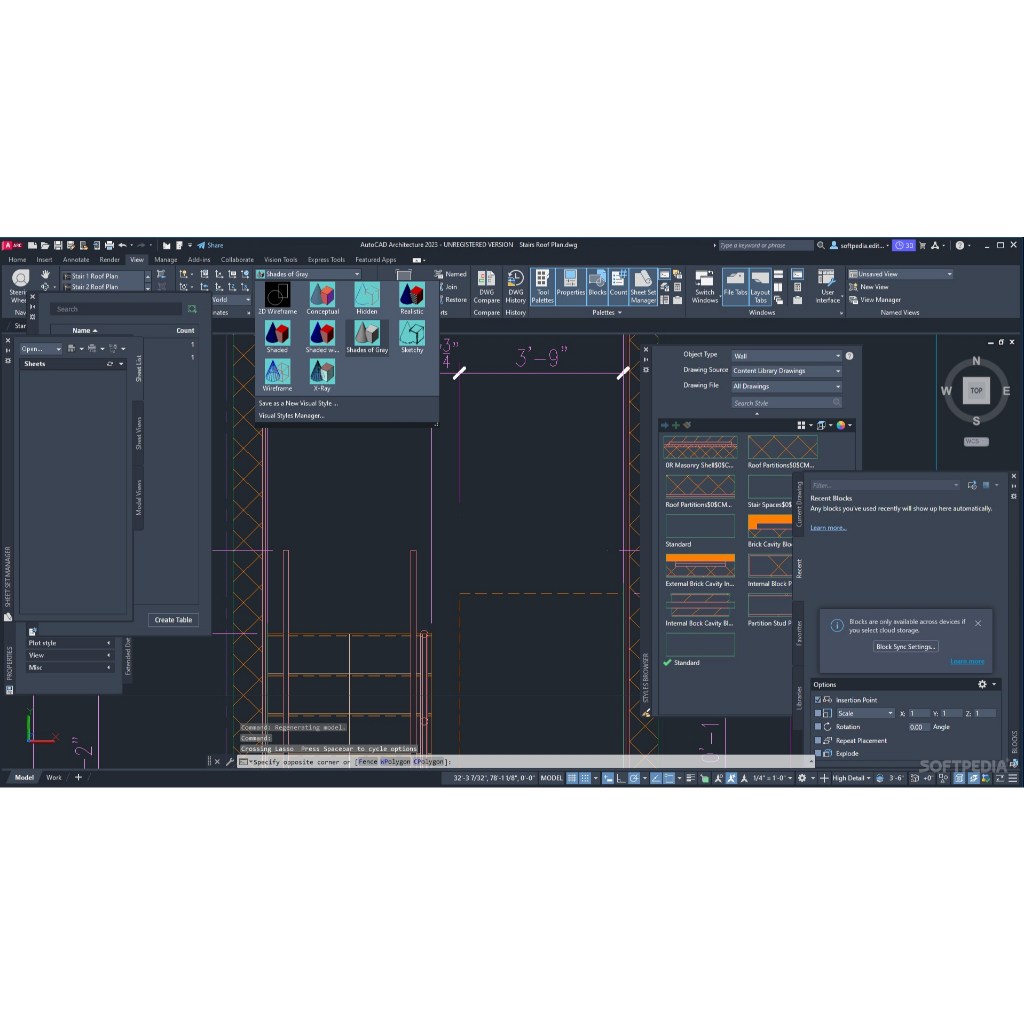Click the Count palette Search field
Screen dimensions: 1024x1024
pyautogui.click(x=118, y=309)
